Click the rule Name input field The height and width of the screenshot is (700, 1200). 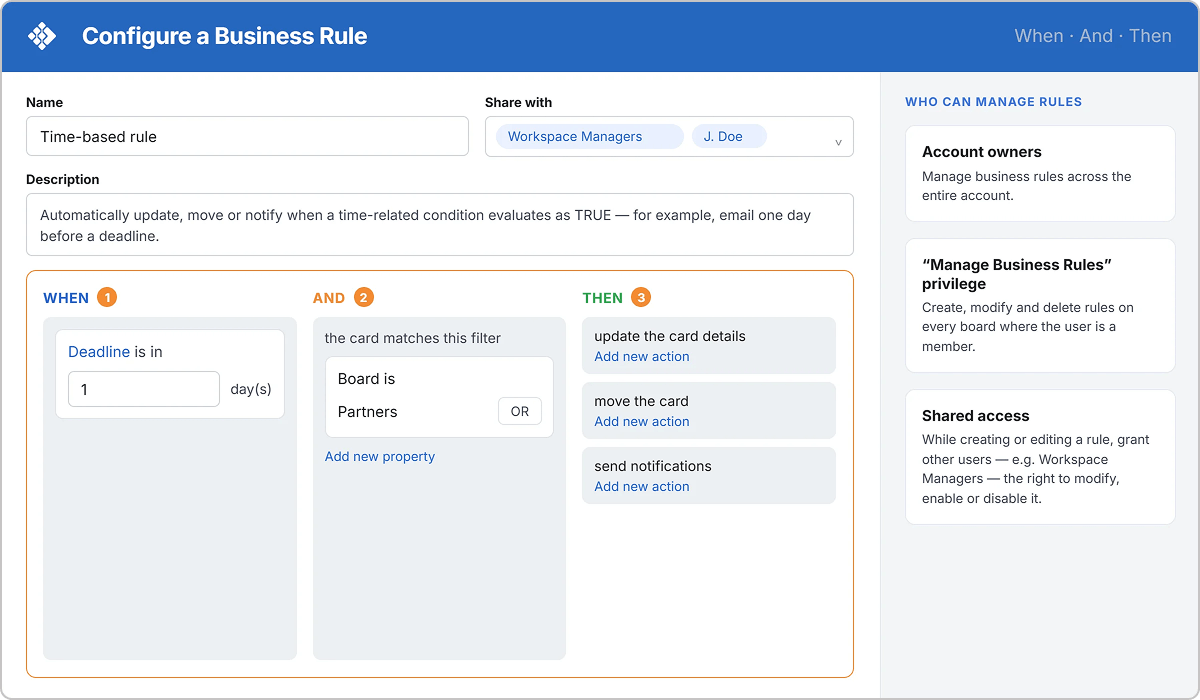(247, 136)
